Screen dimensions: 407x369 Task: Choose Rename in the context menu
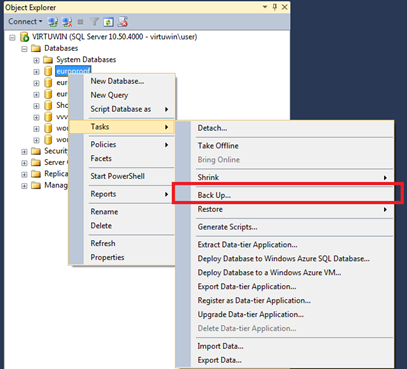coord(122,212)
